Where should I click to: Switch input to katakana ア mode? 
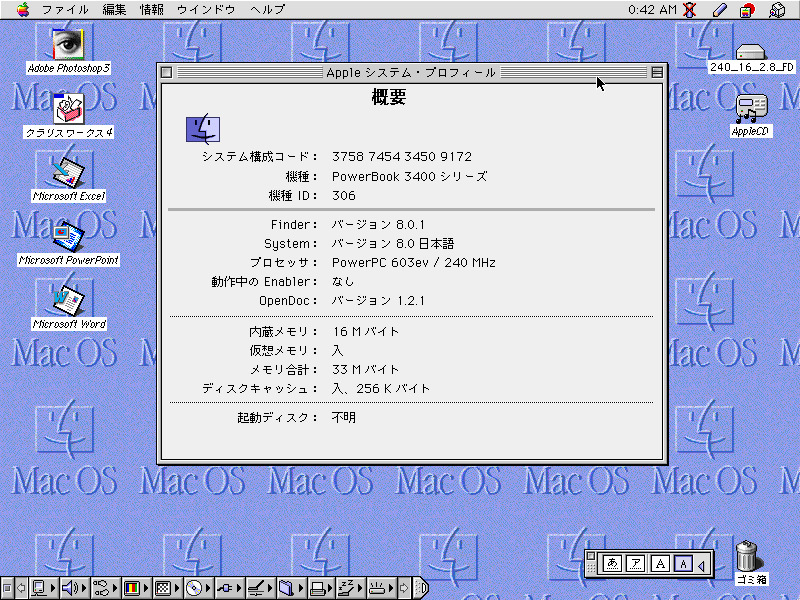click(636, 564)
